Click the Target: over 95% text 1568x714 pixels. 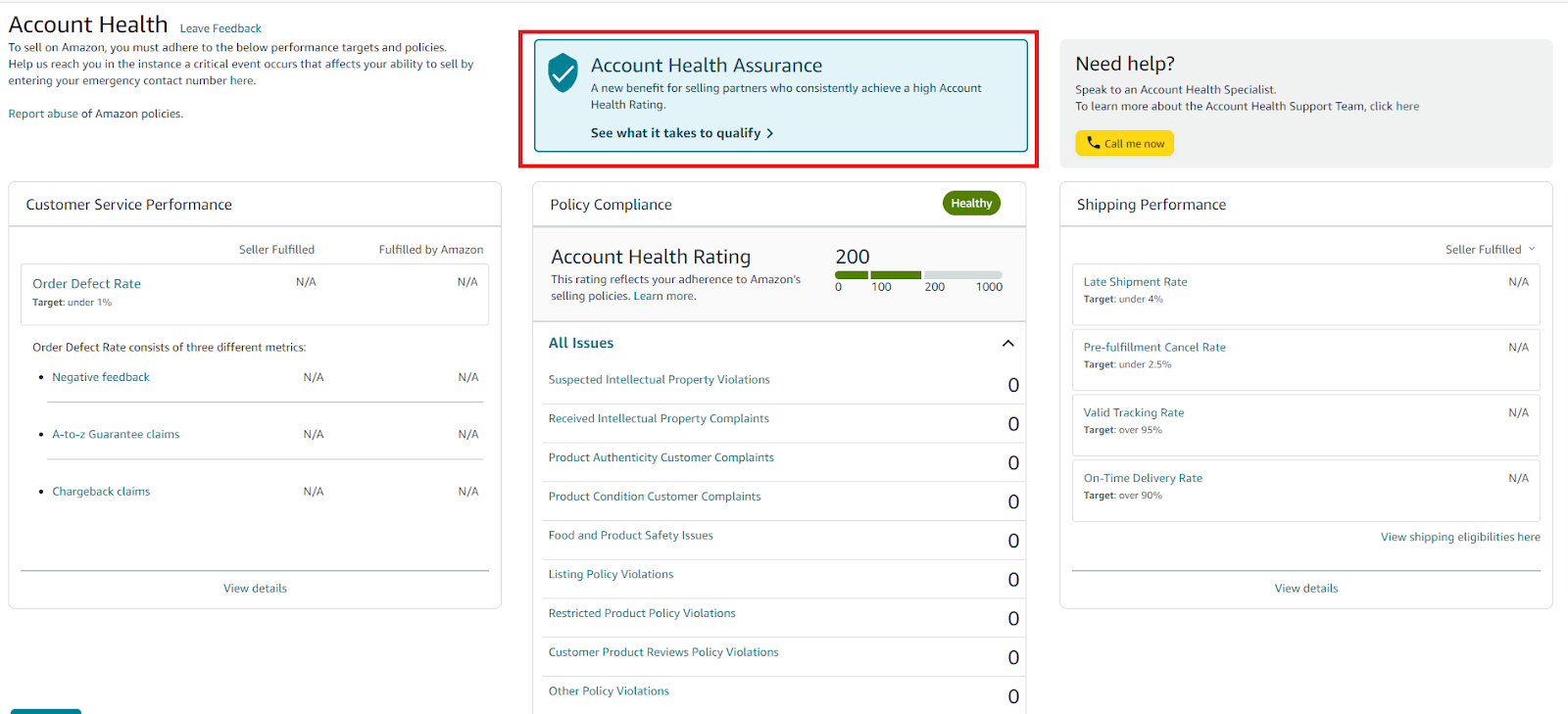(1122, 431)
